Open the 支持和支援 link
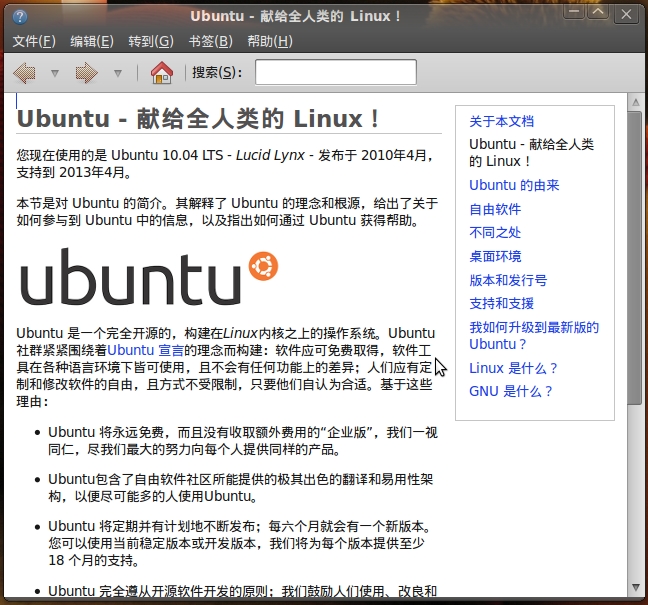This screenshot has width=648, height=605. [501, 303]
